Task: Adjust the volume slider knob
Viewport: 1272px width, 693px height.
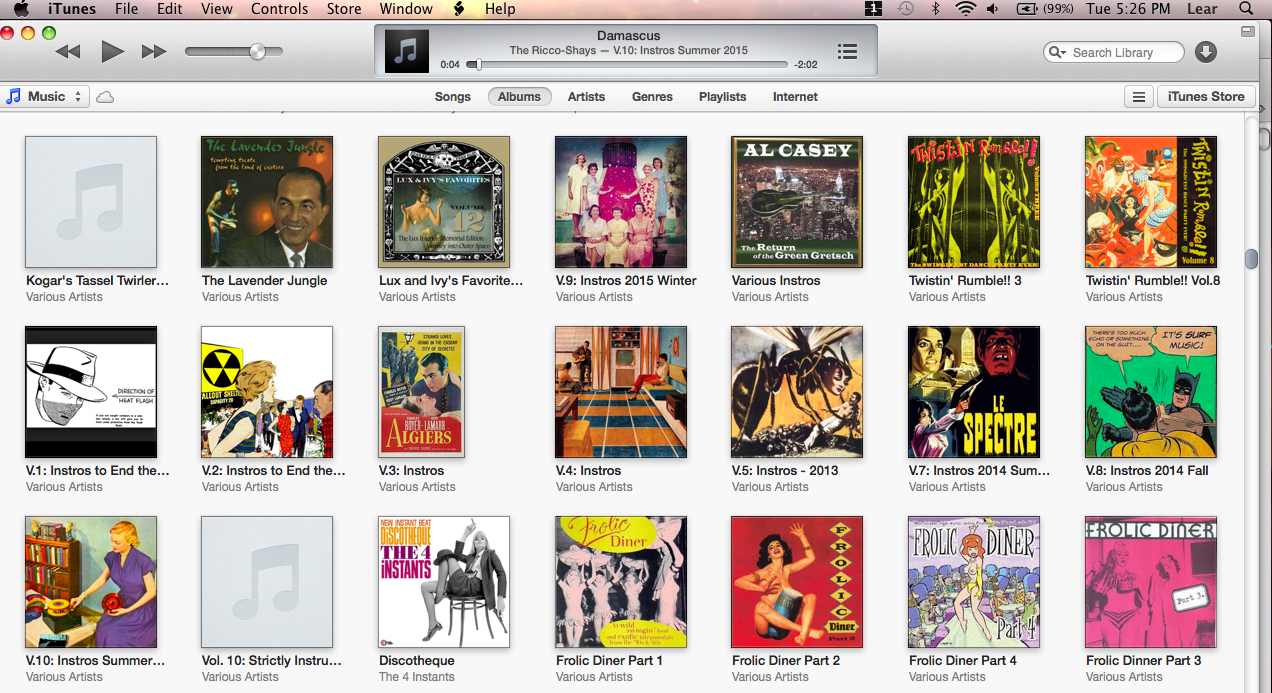Action: 257,52
